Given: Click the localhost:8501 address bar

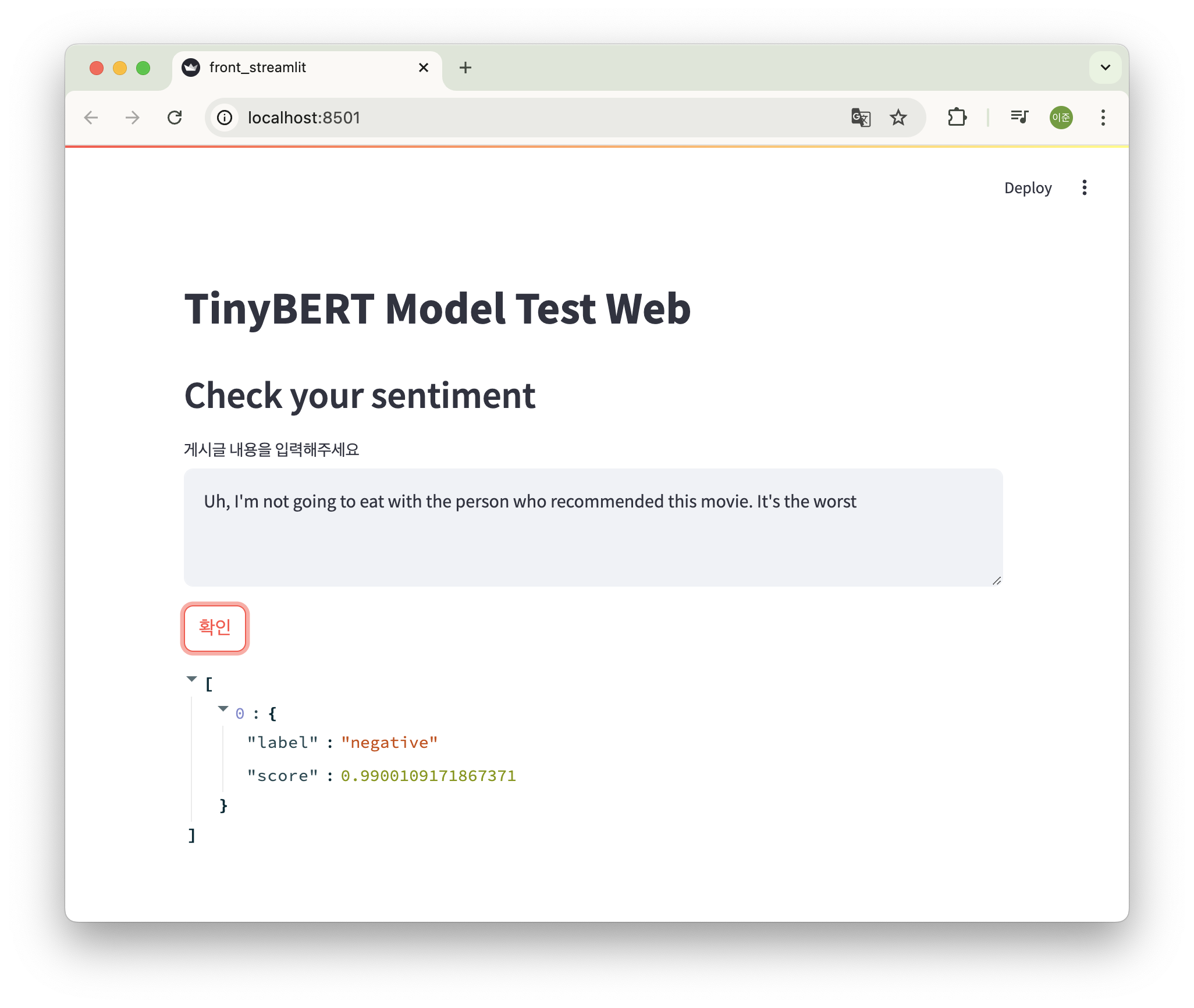Looking at the screenshot, I should coord(524,118).
